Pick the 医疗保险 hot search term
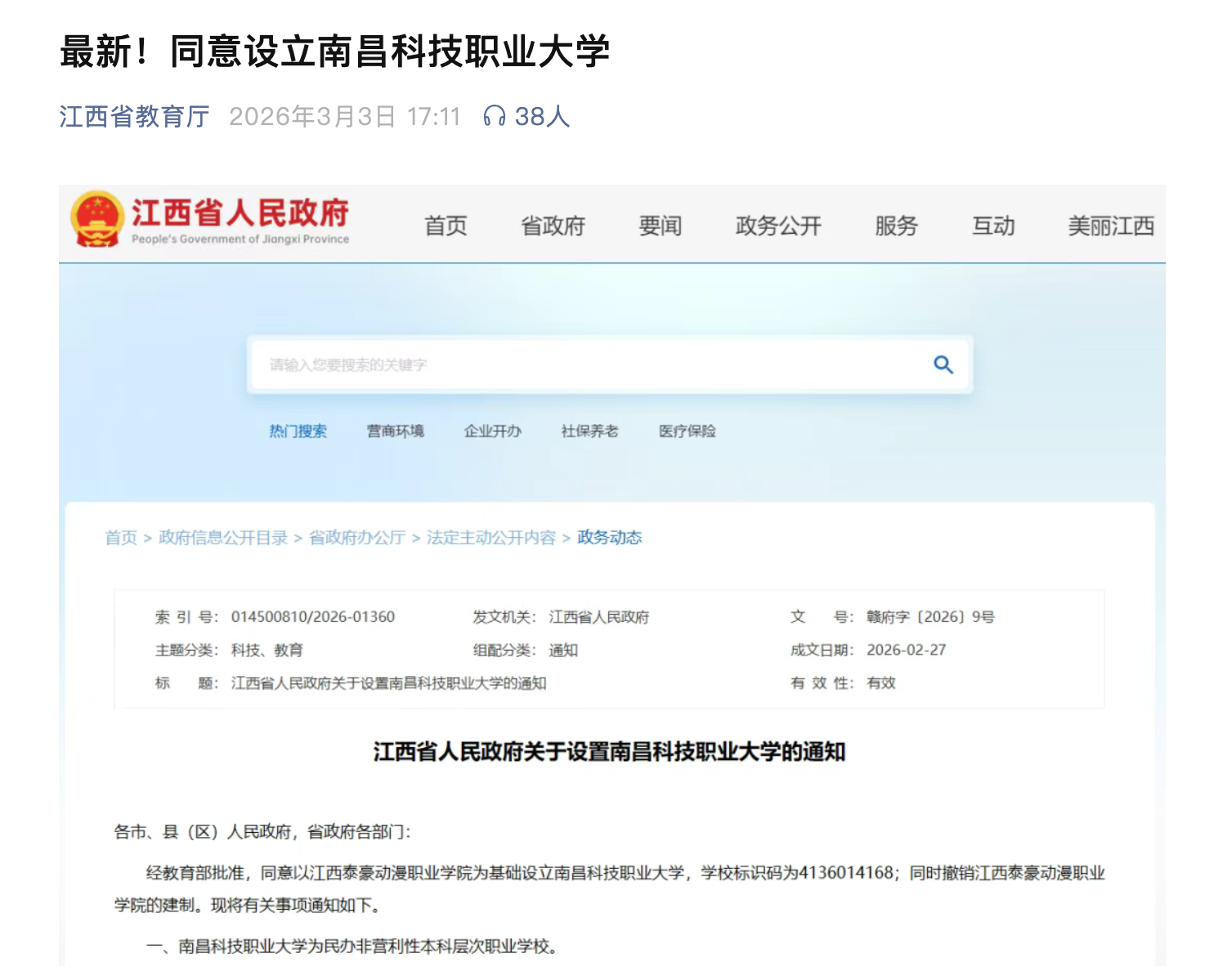1223x980 pixels. 687,431
